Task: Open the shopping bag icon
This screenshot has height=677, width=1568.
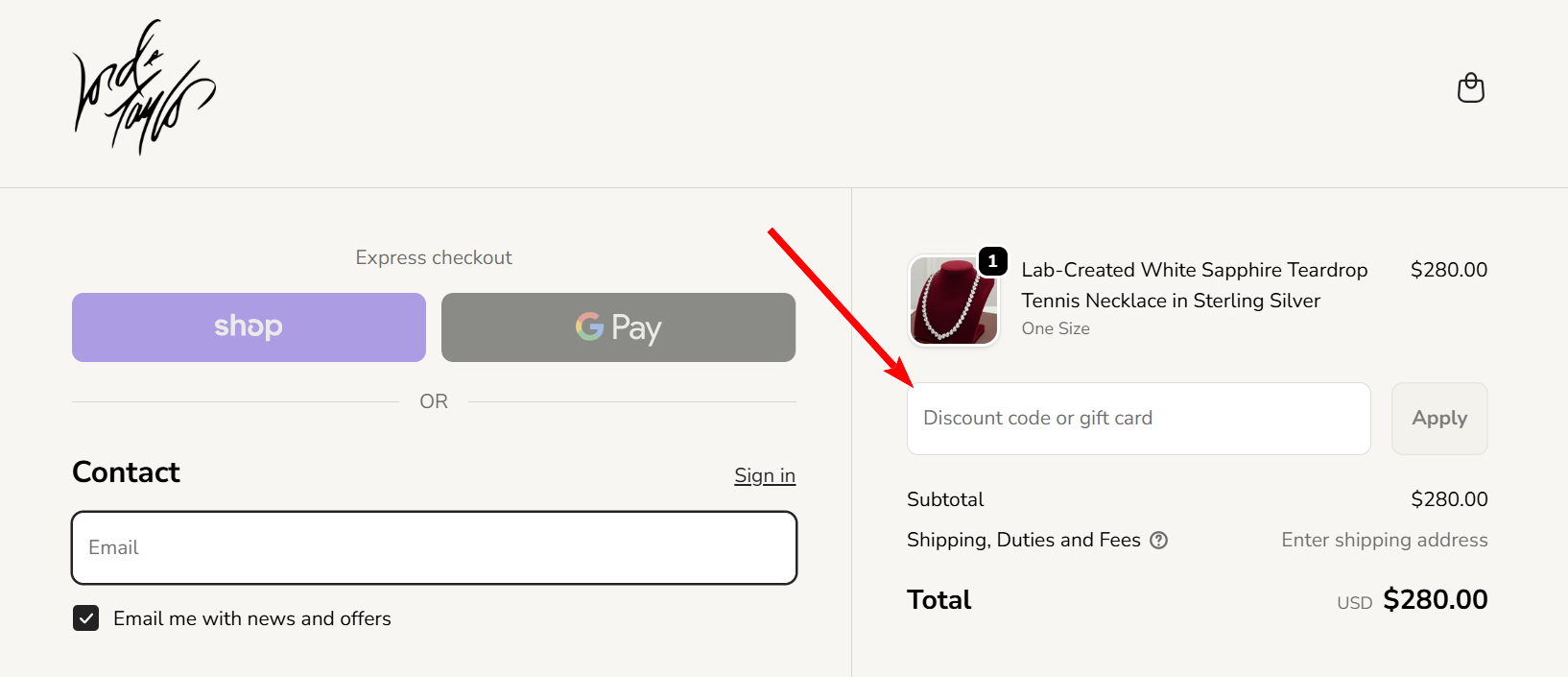Action: click(1470, 88)
